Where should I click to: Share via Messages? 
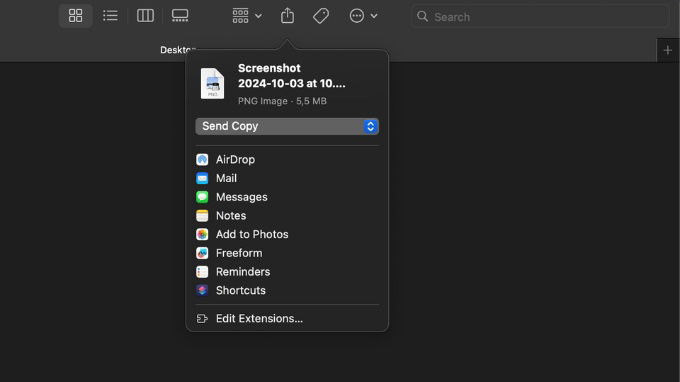287,197
